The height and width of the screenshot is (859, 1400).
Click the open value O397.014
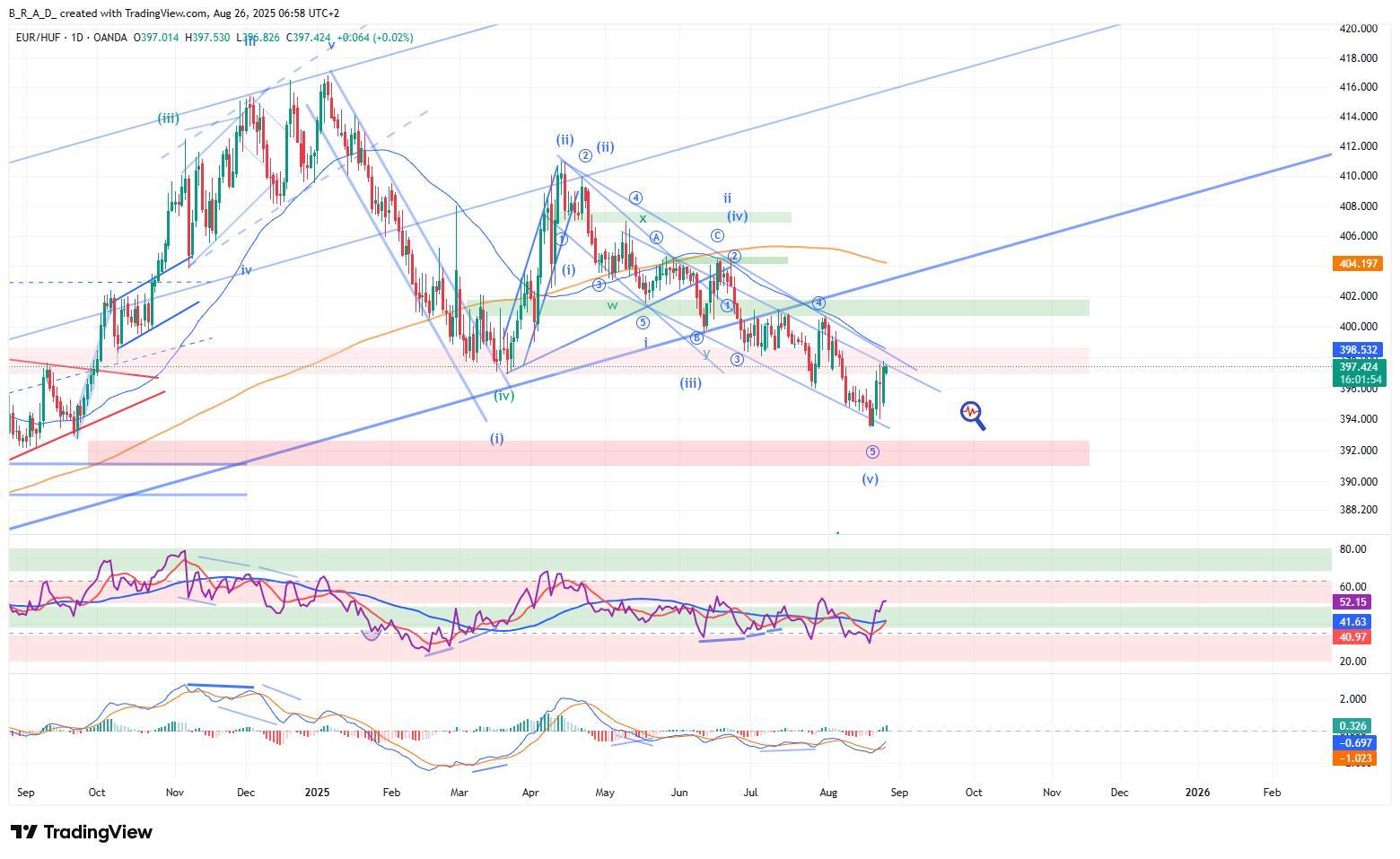coord(157,38)
